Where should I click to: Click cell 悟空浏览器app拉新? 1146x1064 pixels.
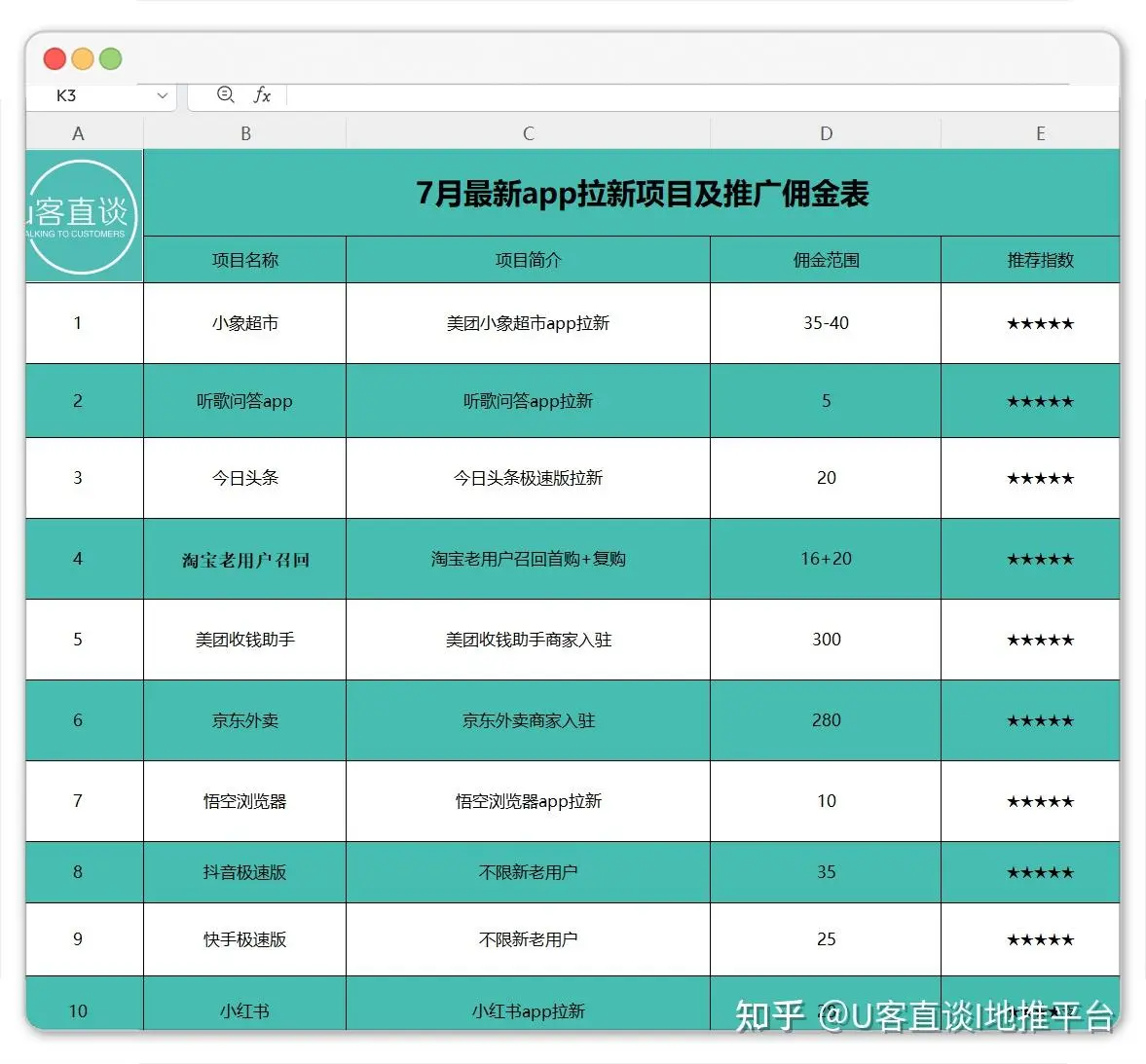point(529,801)
